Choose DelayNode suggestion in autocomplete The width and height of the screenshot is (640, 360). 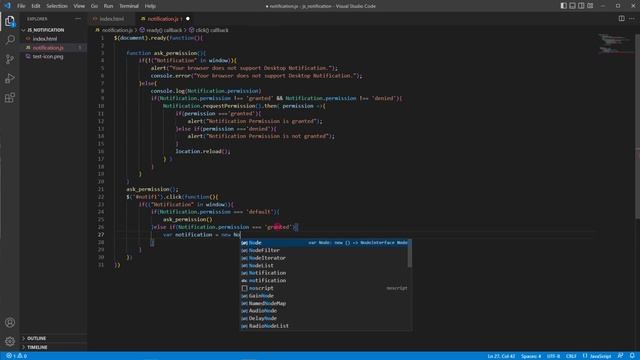(x=325, y=318)
